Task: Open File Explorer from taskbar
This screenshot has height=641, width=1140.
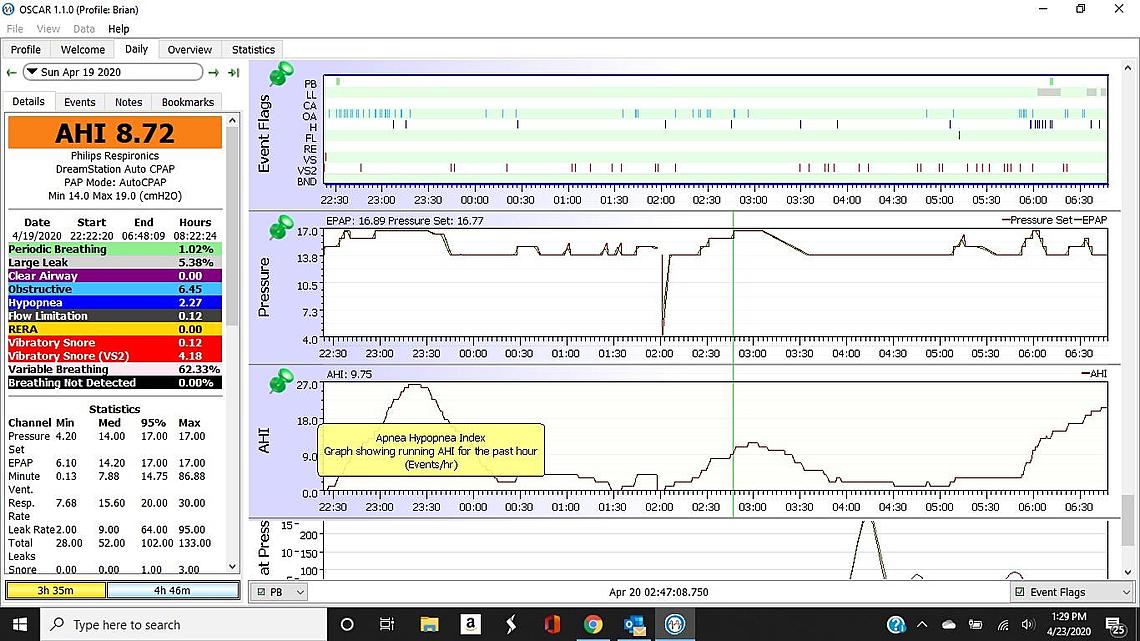Action: point(429,624)
